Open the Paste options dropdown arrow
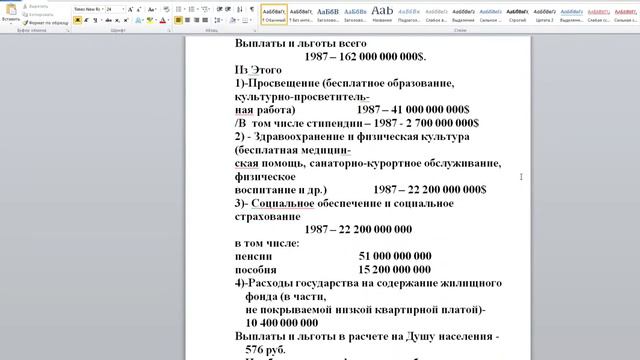This screenshot has width=640, height=360. 11,24
